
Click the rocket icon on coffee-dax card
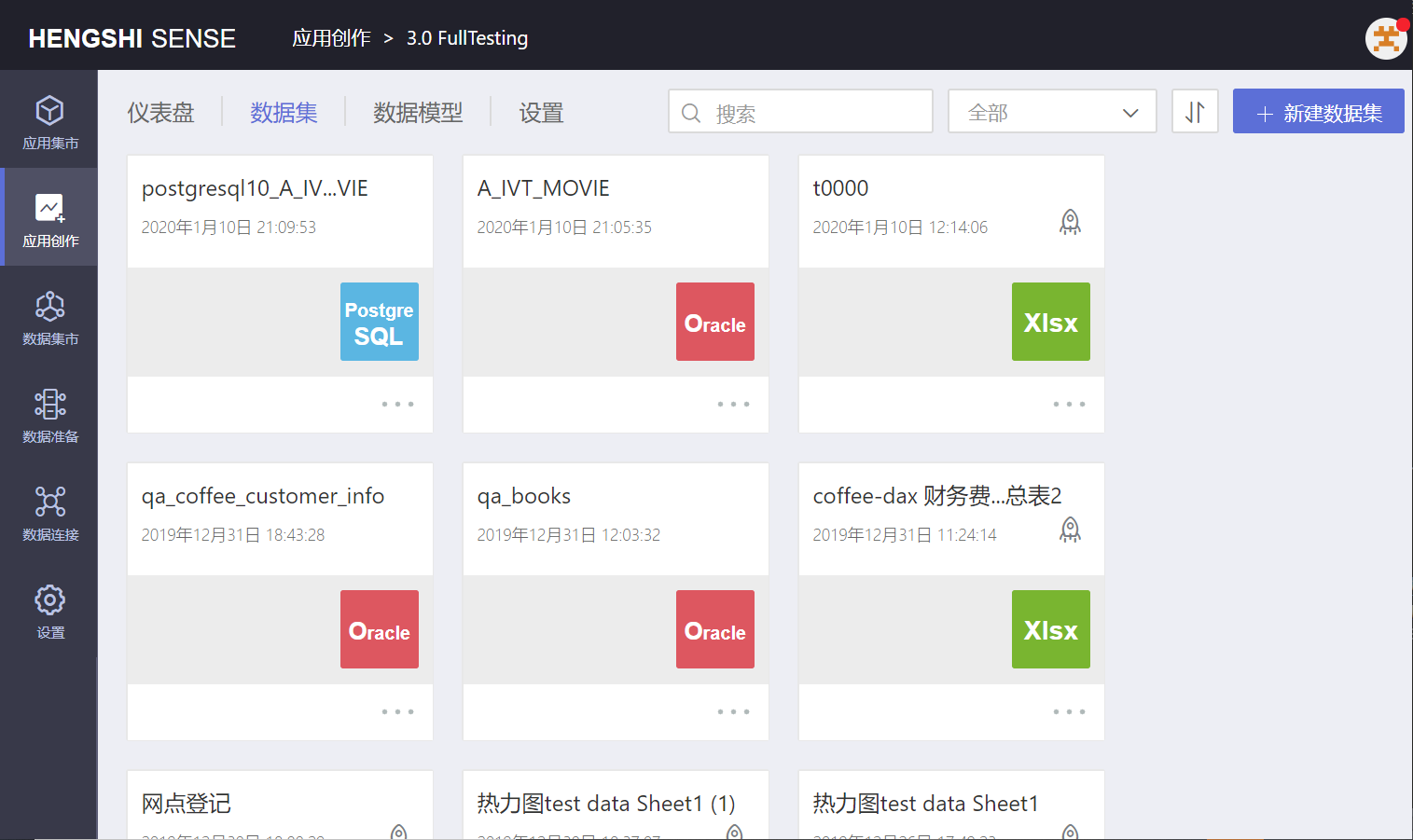[x=1071, y=530]
